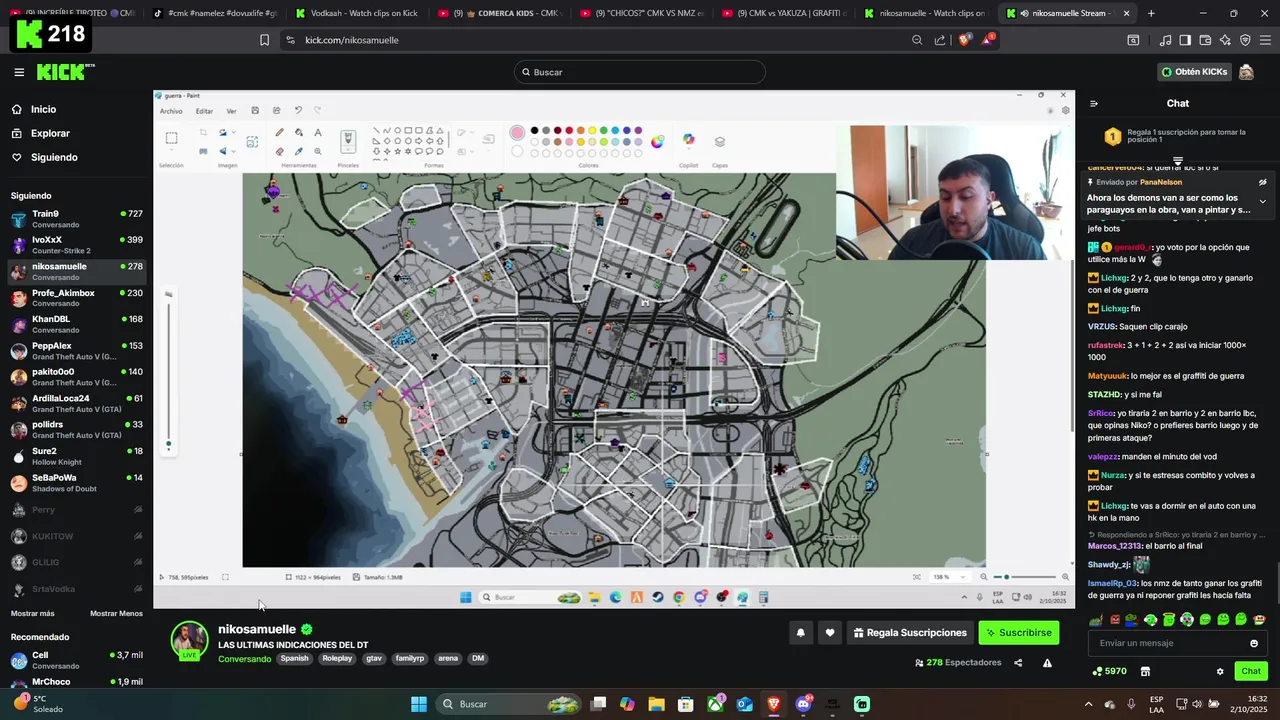Click Regala Suscripciones button
The image size is (1280, 720).
tap(910, 632)
